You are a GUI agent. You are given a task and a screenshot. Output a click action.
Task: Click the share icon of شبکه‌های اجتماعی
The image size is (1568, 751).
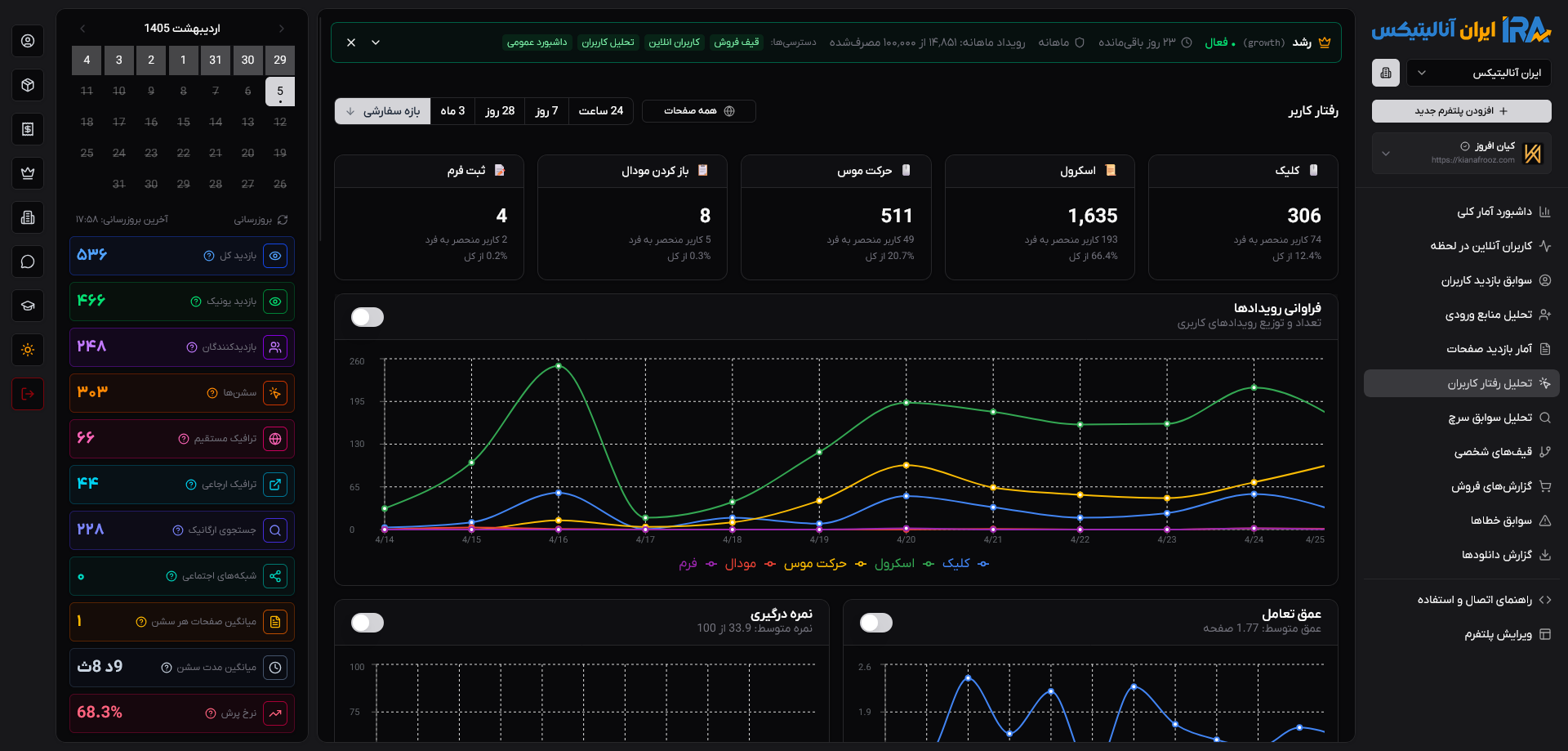tap(275, 576)
